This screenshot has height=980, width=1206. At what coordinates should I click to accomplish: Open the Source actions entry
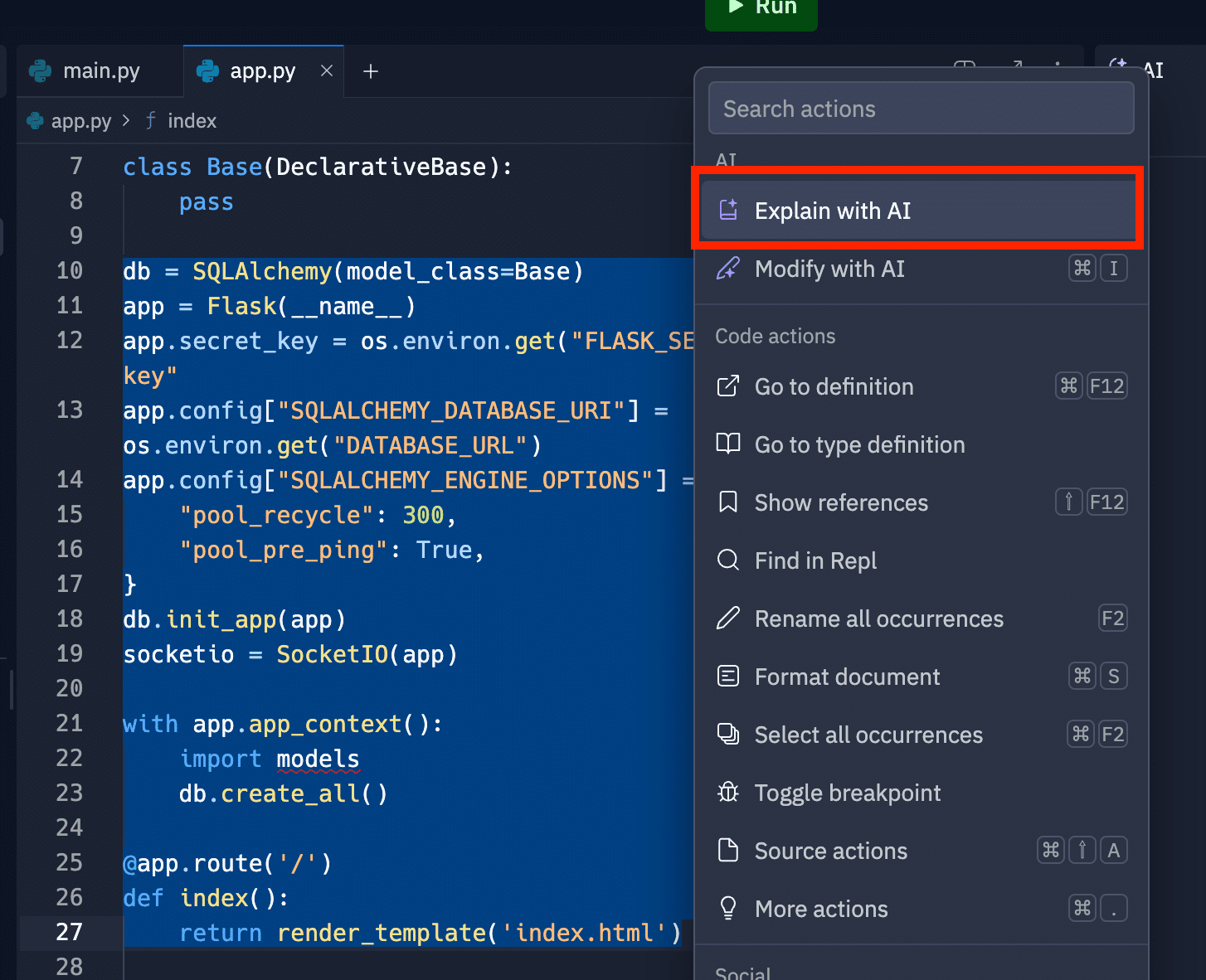[x=830, y=851]
